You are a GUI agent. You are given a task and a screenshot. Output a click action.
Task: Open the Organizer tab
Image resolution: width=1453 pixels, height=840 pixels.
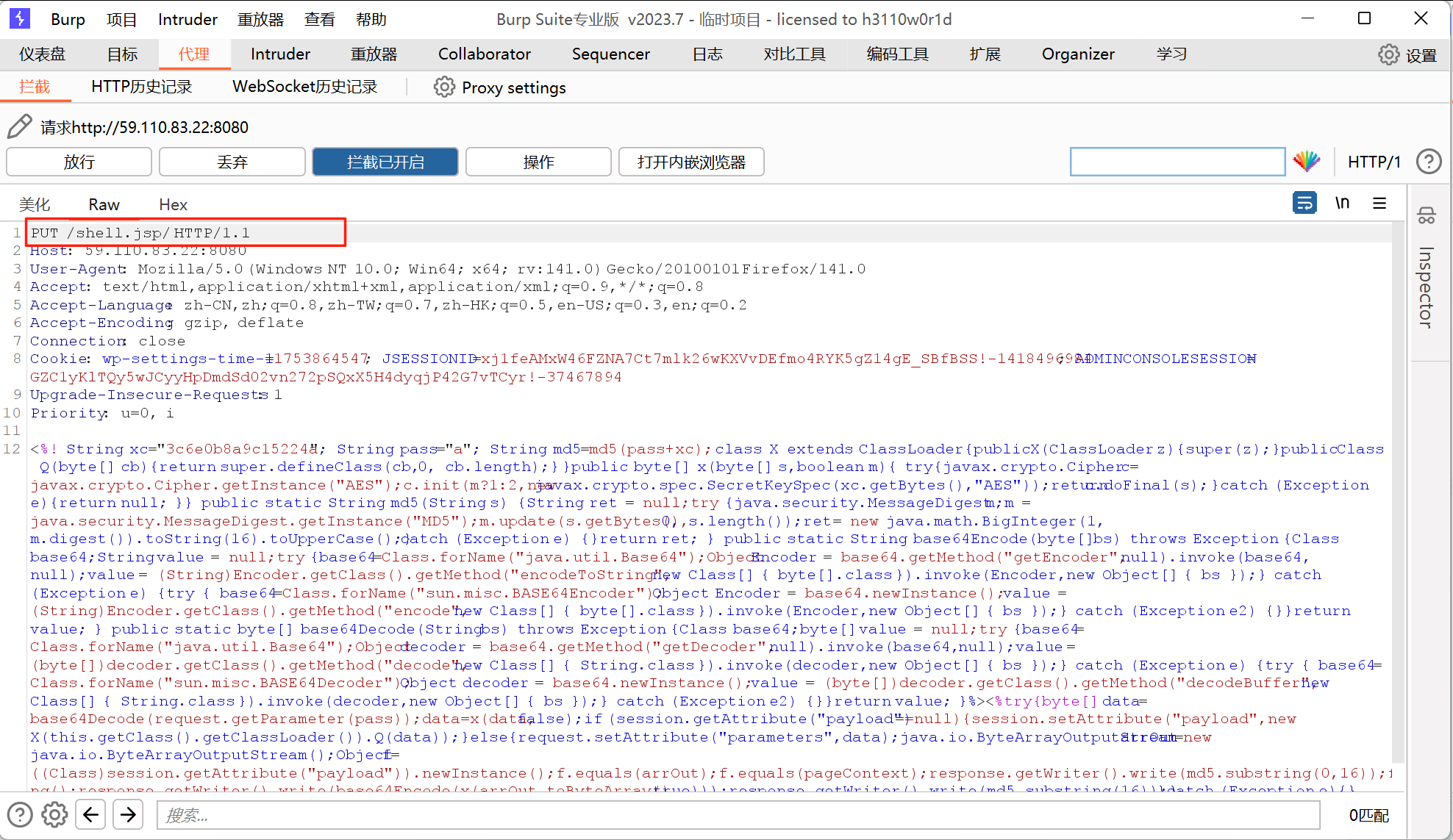[x=1078, y=54]
